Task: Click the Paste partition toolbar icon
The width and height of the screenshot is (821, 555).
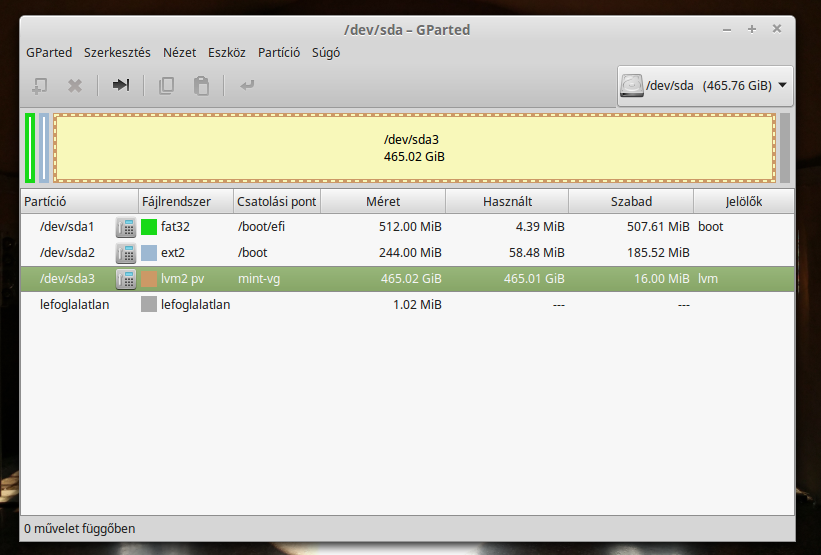Action: (x=201, y=85)
